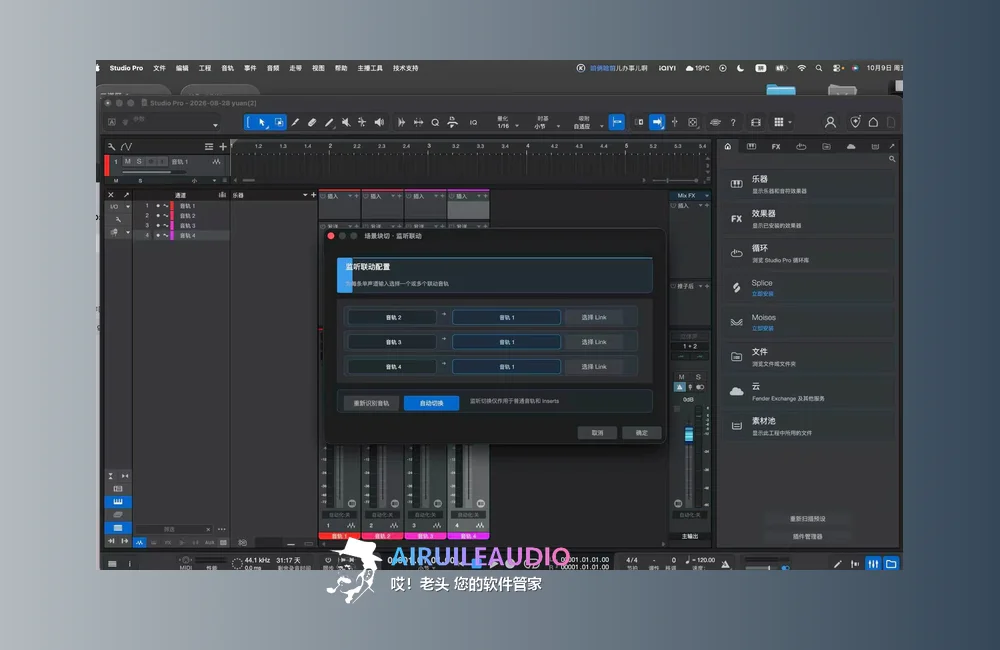The width and height of the screenshot is (1000, 650).
Task: Toggle autoscroll arrow button in toolbar
Action: (x=657, y=122)
